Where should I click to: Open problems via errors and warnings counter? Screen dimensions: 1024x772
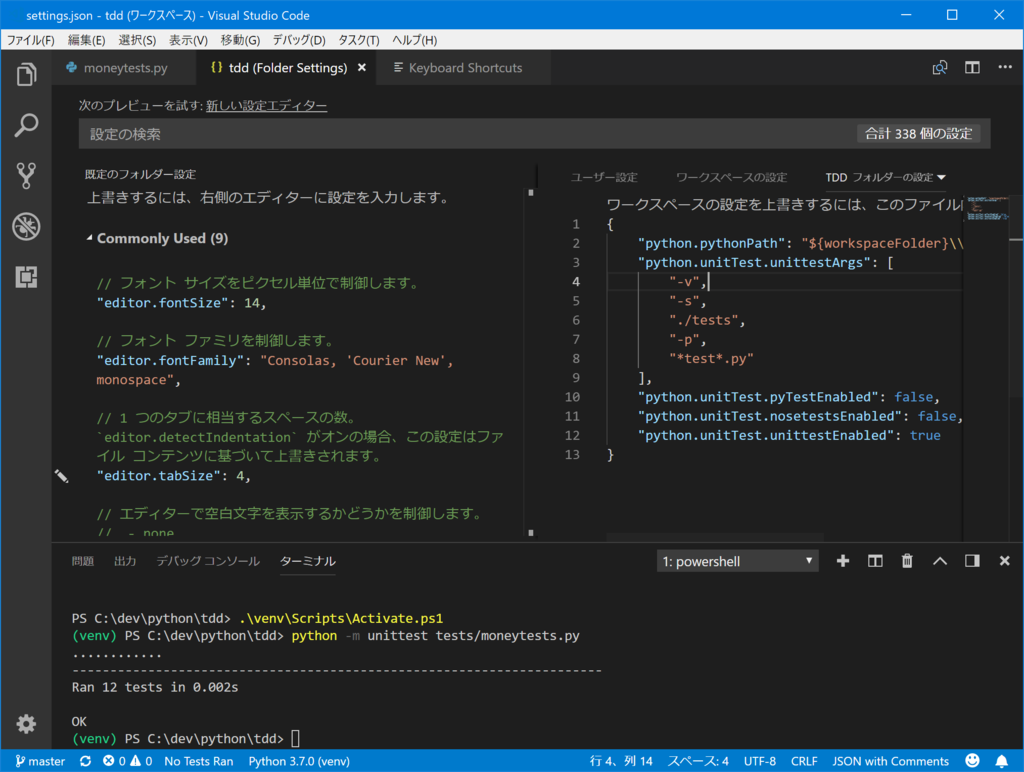pyautogui.click(x=127, y=762)
